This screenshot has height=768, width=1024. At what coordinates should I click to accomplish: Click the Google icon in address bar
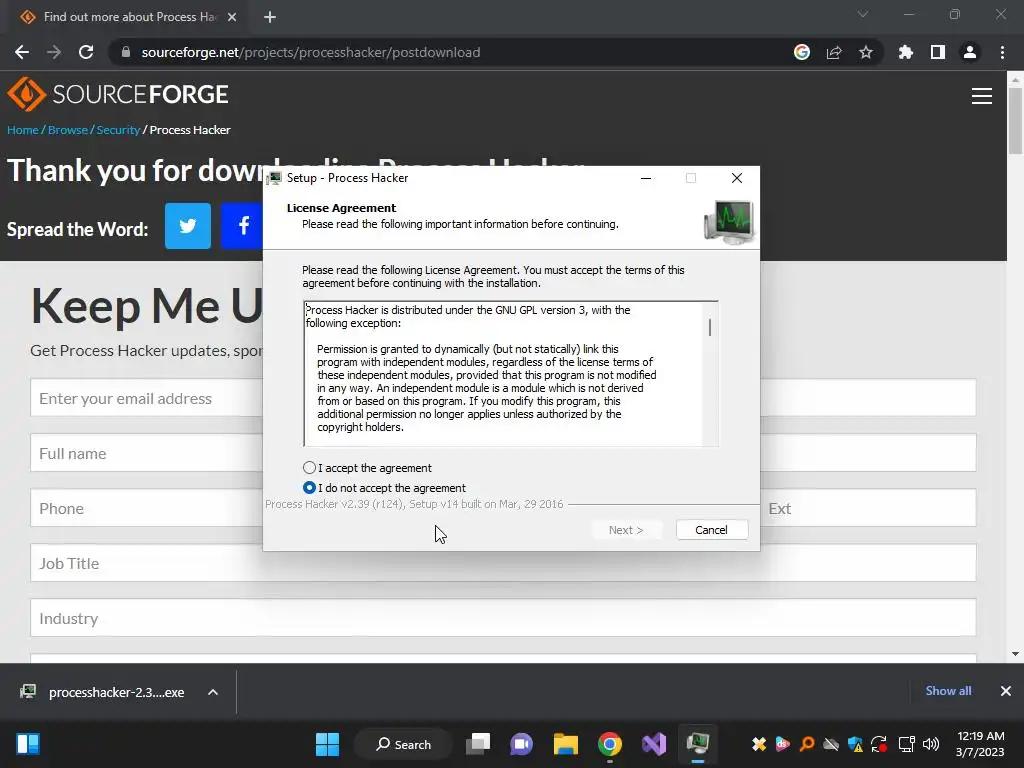point(802,52)
